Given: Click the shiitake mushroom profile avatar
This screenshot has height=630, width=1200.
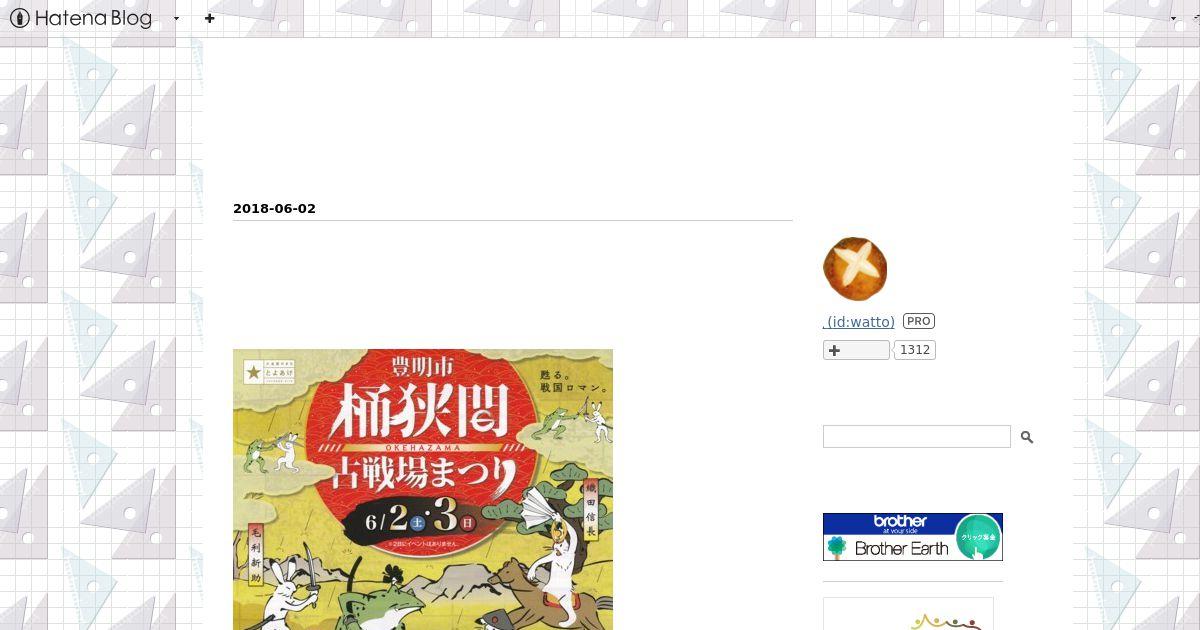Looking at the screenshot, I should pos(855,269).
